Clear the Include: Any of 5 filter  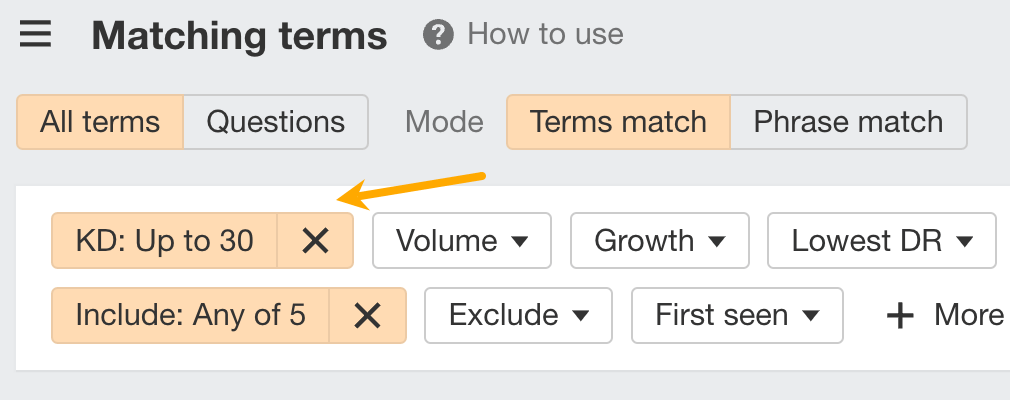pos(368,316)
